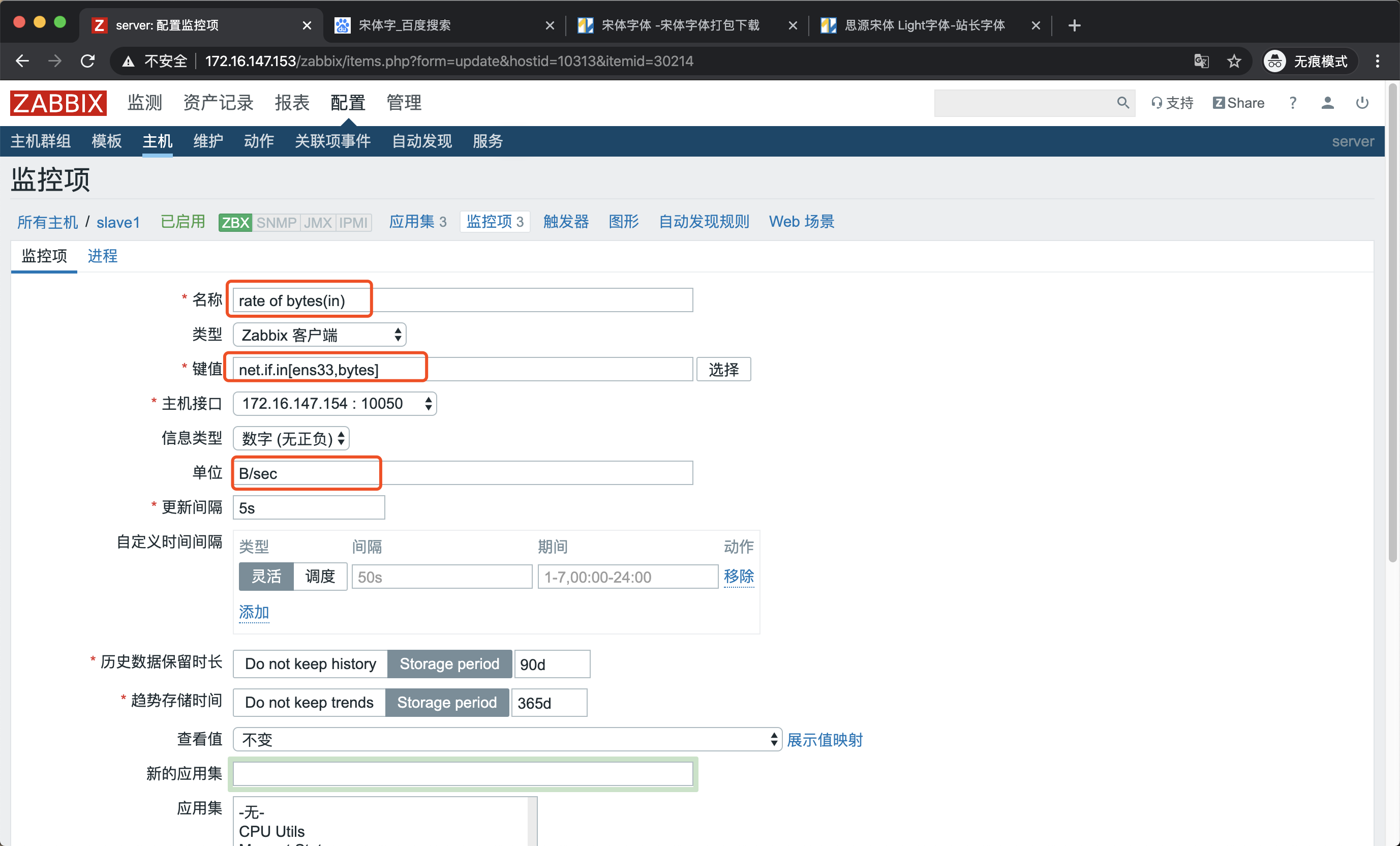This screenshot has width=1400, height=846.
Task: Click the 新的应用集 input field
Action: (x=463, y=774)
